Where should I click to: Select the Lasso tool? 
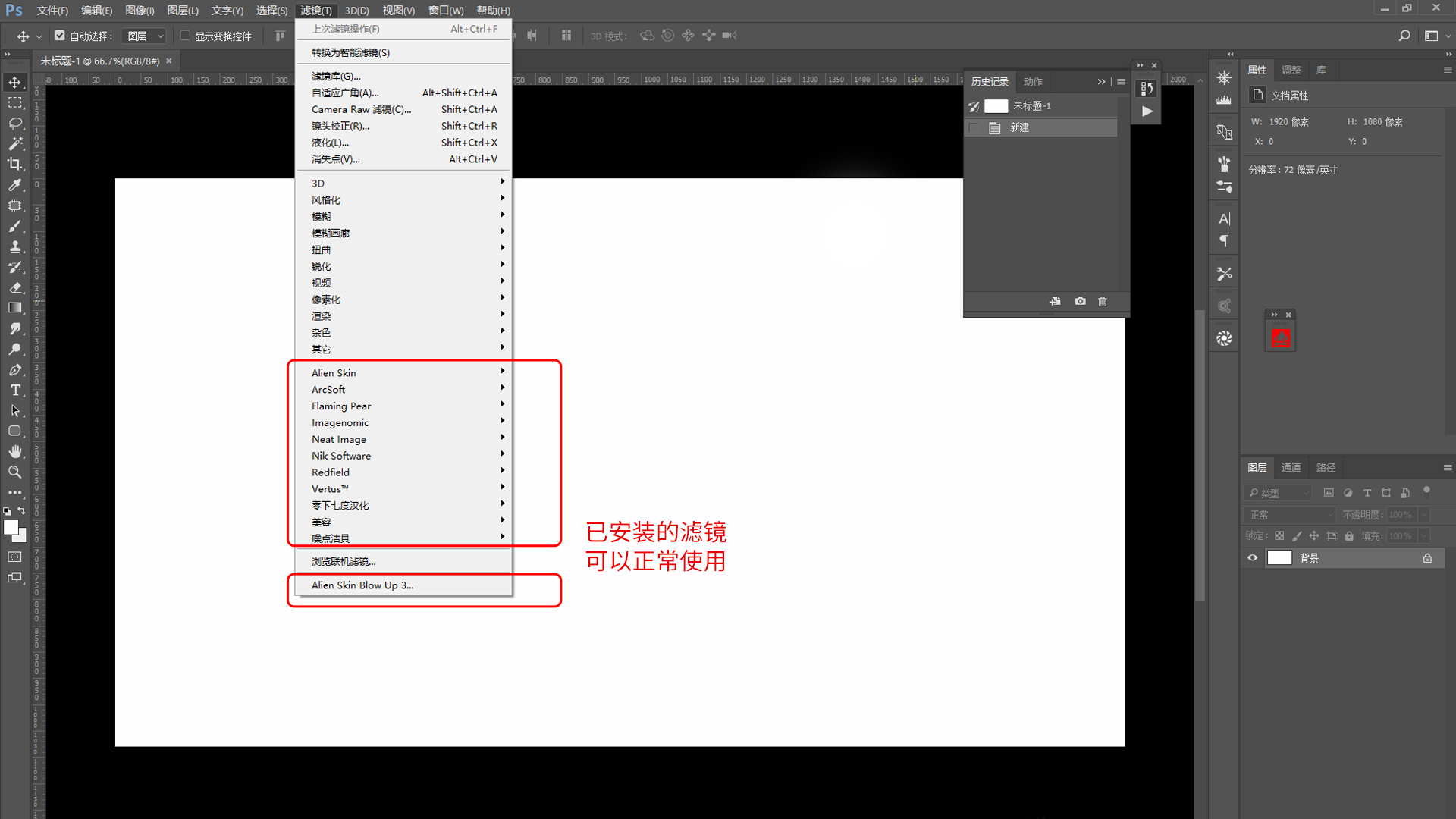coord(14,123)
